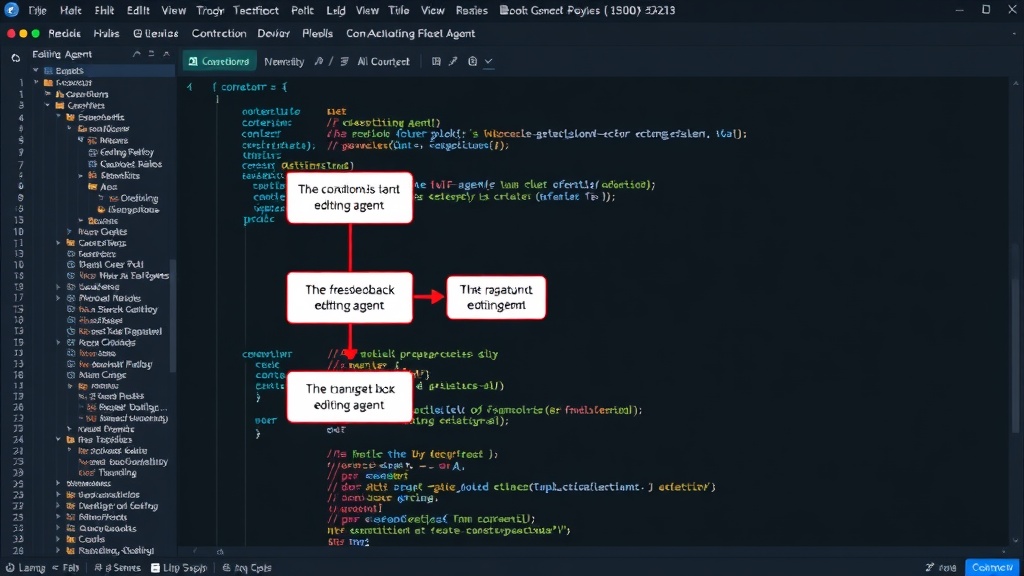Click the grid layout icon in editor toolbar

(x=436, y=61)
